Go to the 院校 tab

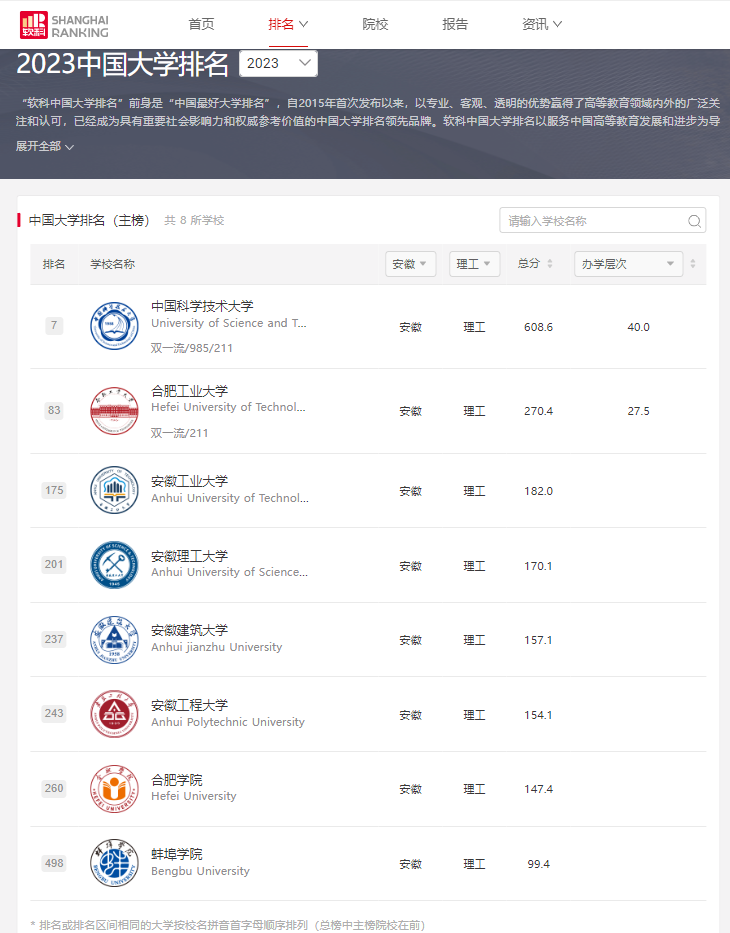pos(375,24)
